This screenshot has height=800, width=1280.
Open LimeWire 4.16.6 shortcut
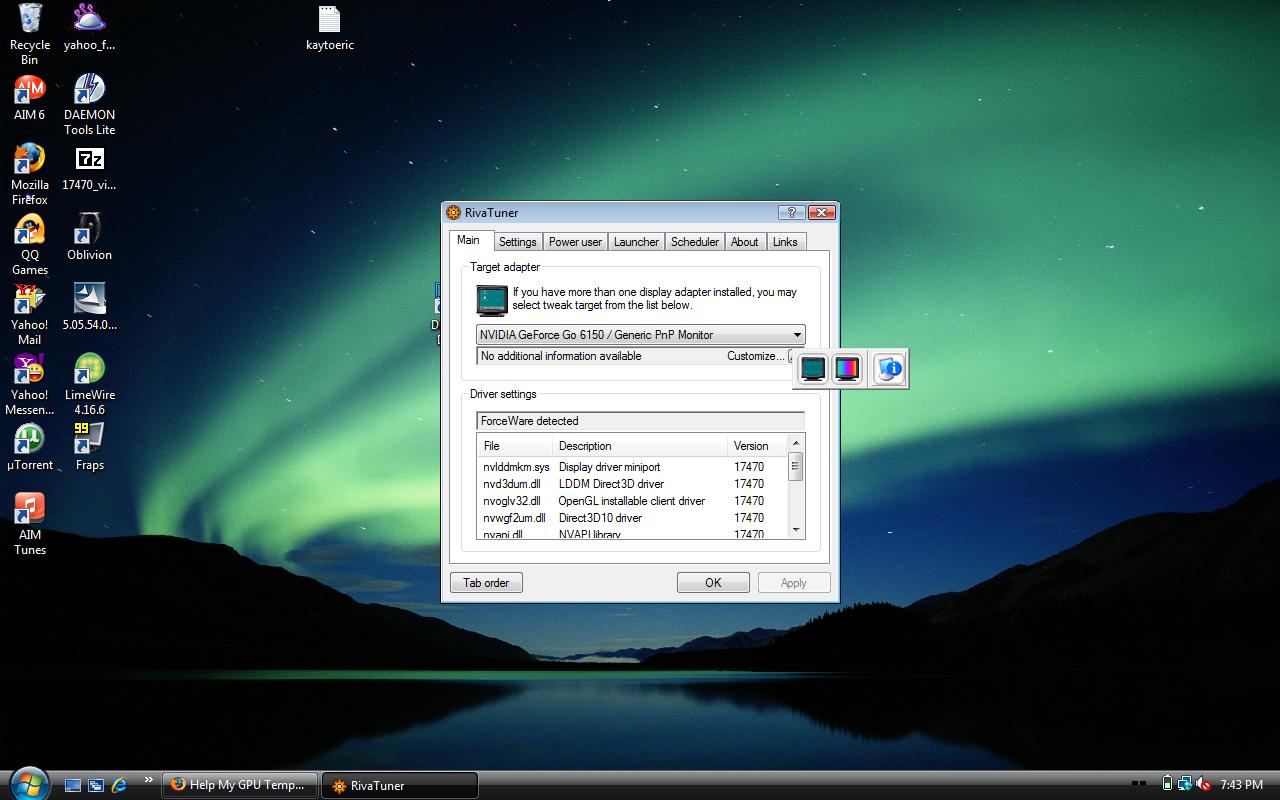[90, 384]
